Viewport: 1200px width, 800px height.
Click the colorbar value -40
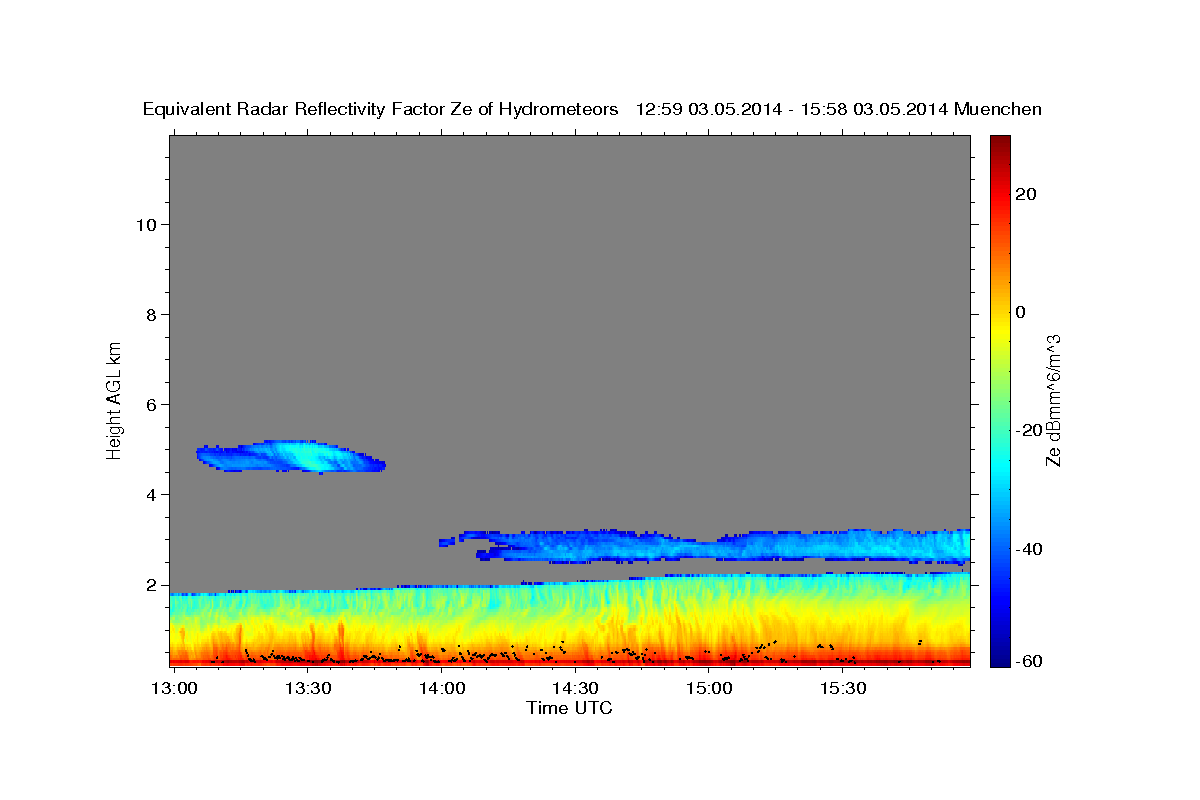[1029, 548]
